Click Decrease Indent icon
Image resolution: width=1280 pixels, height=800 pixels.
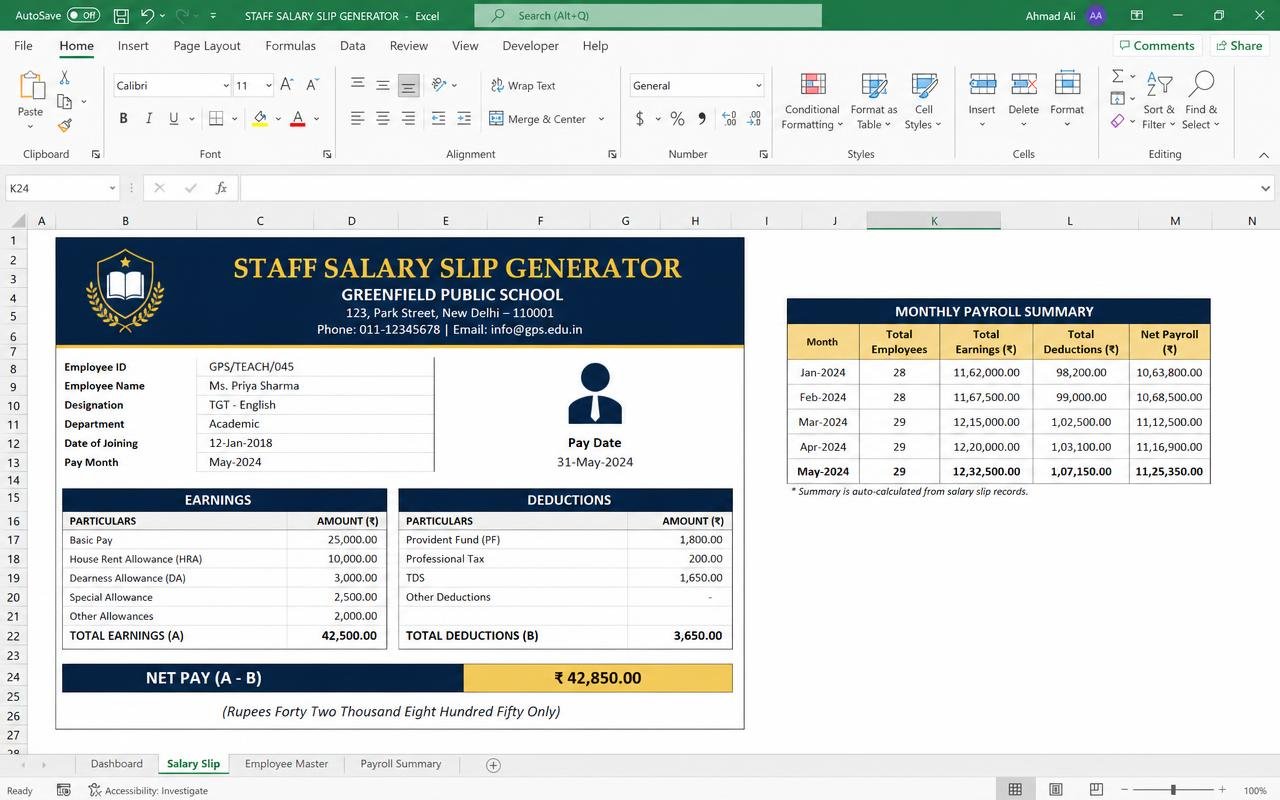click(x=438, y=118)
